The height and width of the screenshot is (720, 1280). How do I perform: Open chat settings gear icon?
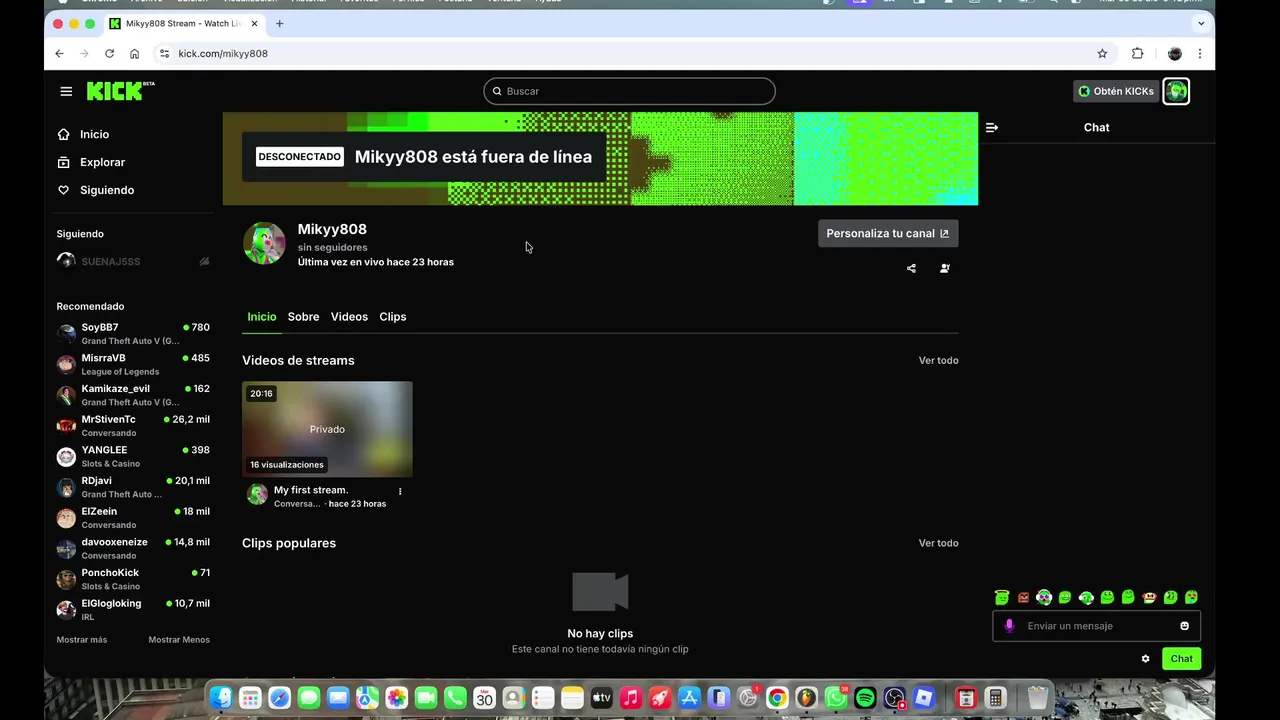tap(1146, 658)
